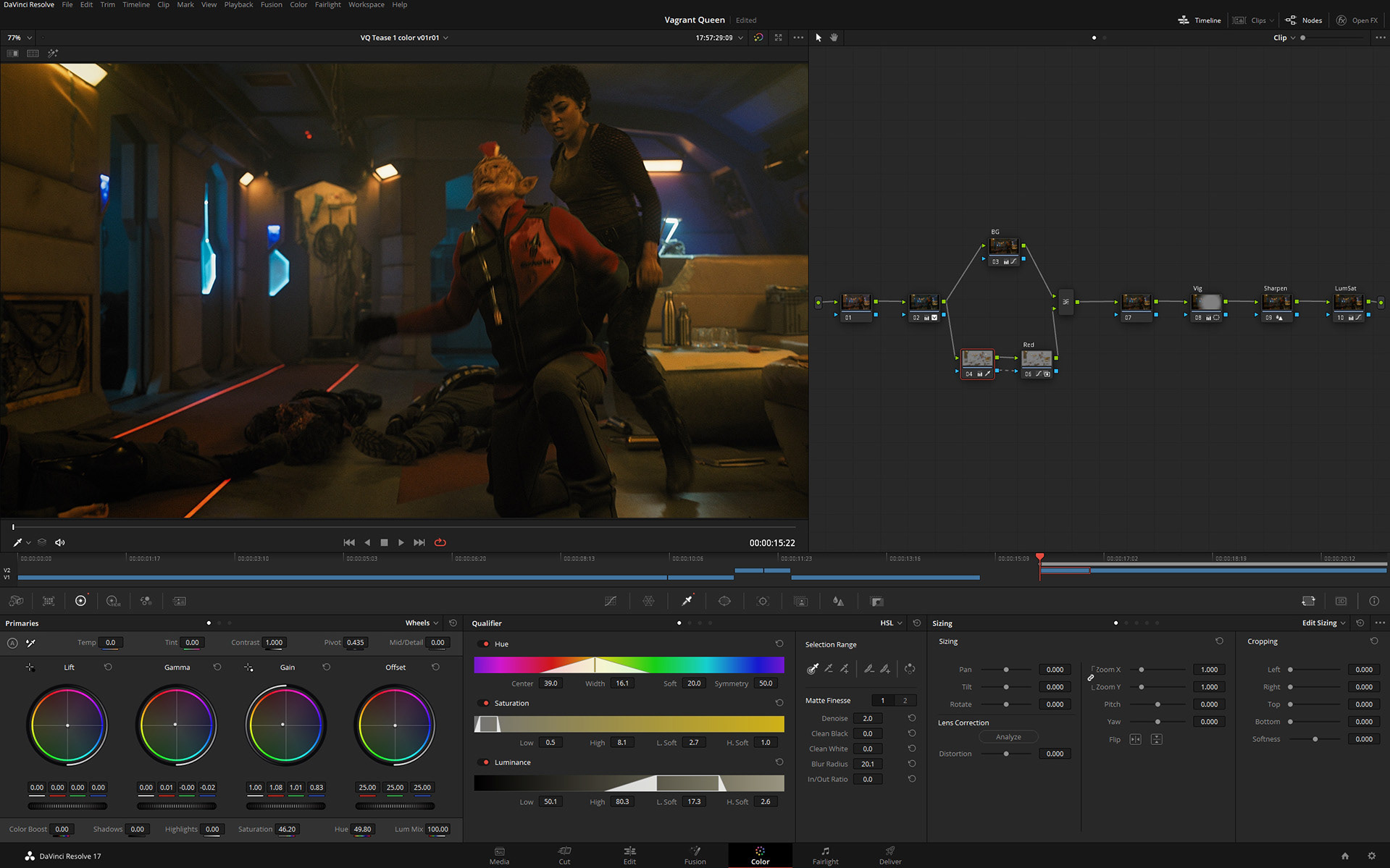
Task: Switch to the Edit page tab
Action: coord(629,855)
